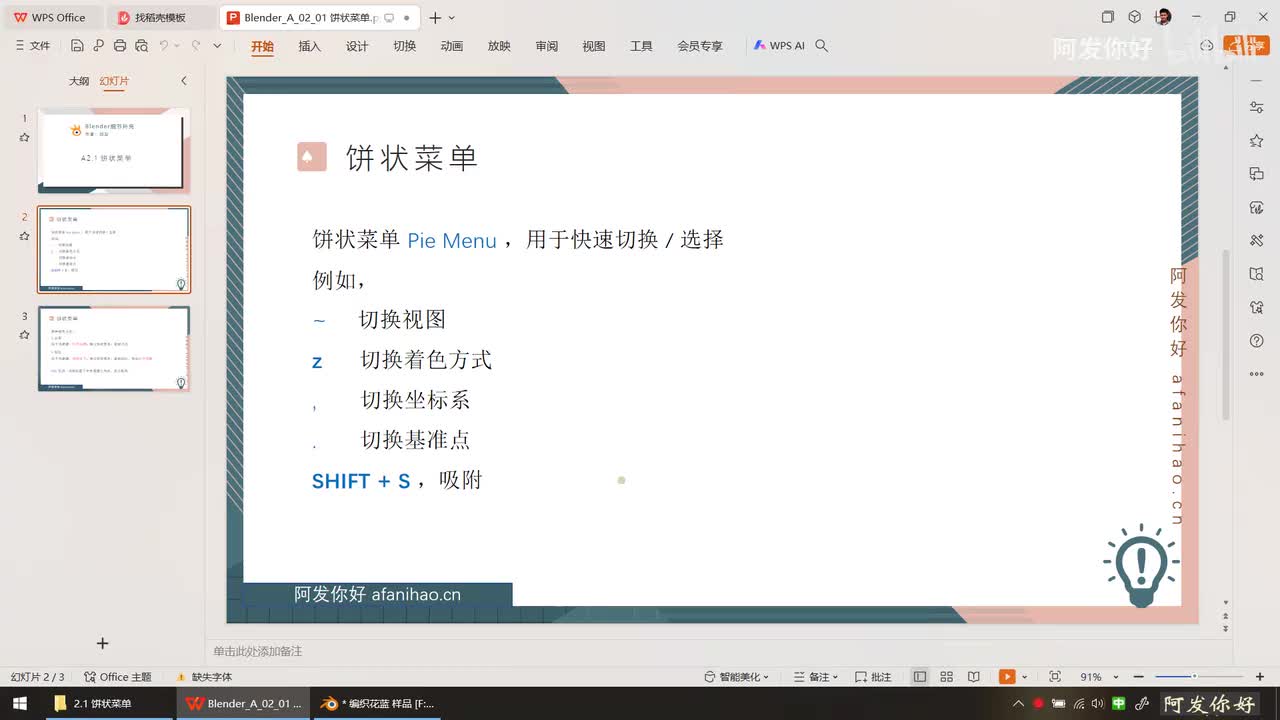Open the 智能美化 dropdown in status bar

click(x=737, y=677)
